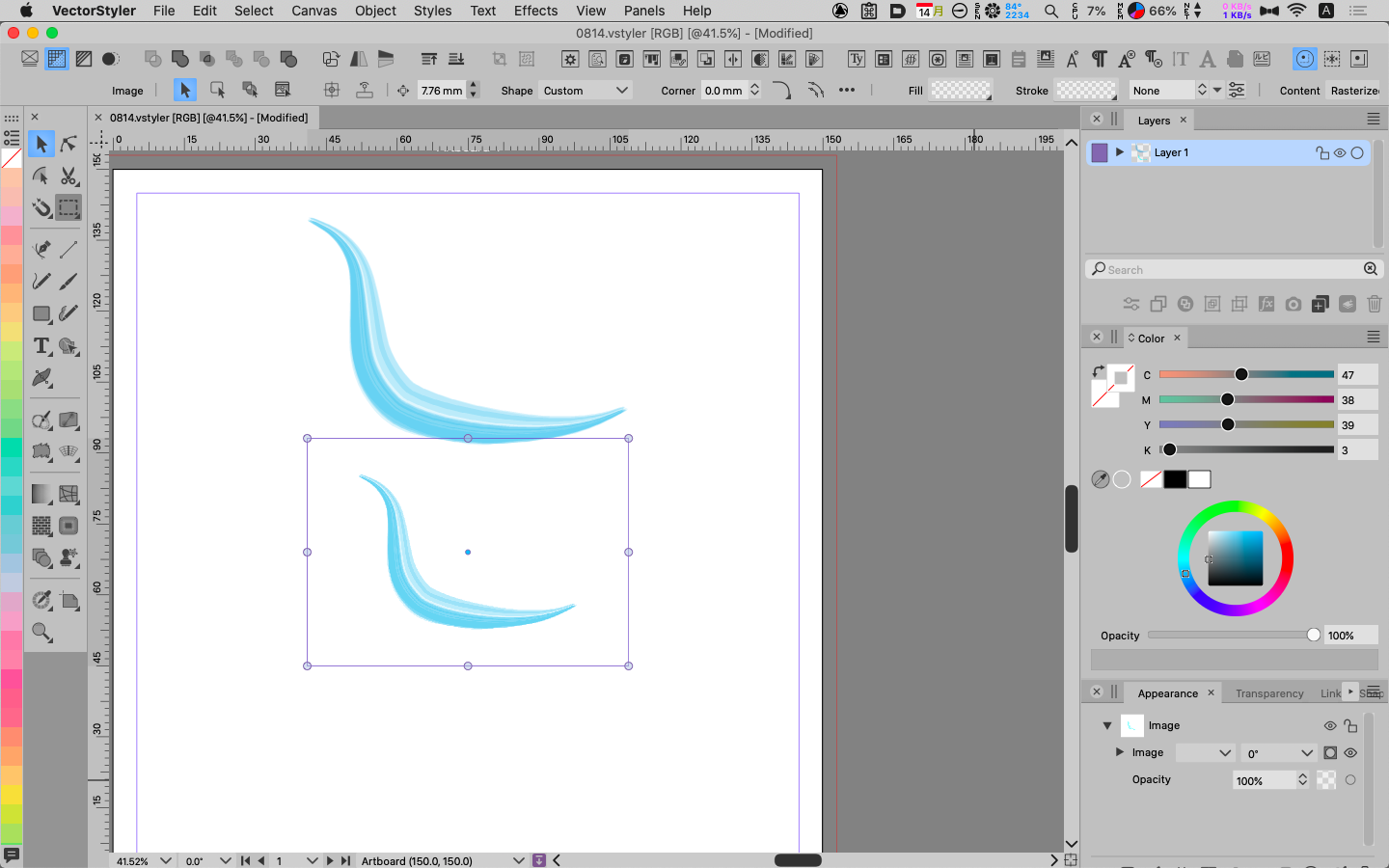The width and height of the screenshot is (1389, 868).
Task: Select the Text tool
Action: click(x=41, y=346)
